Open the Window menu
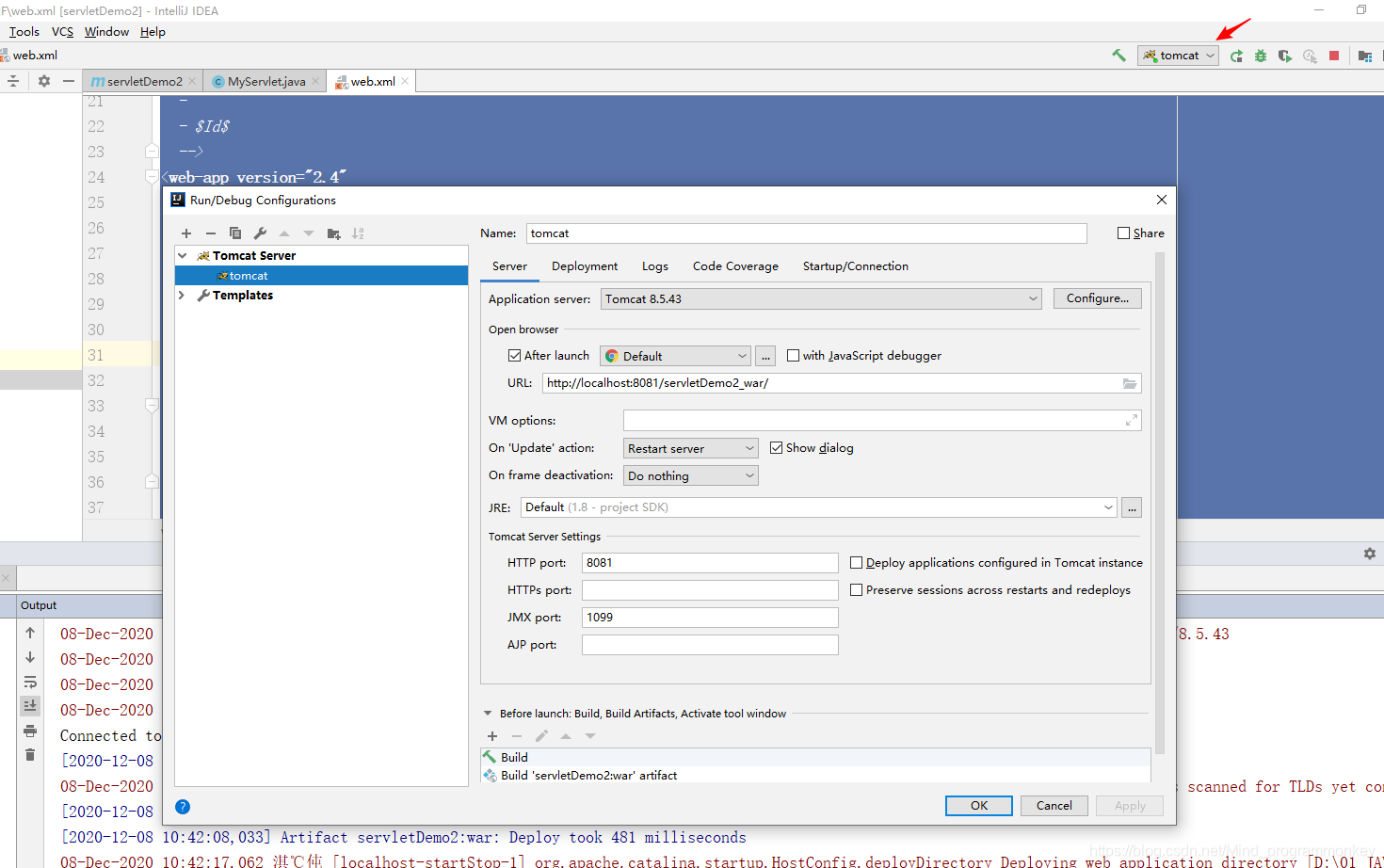 (106, 32)
